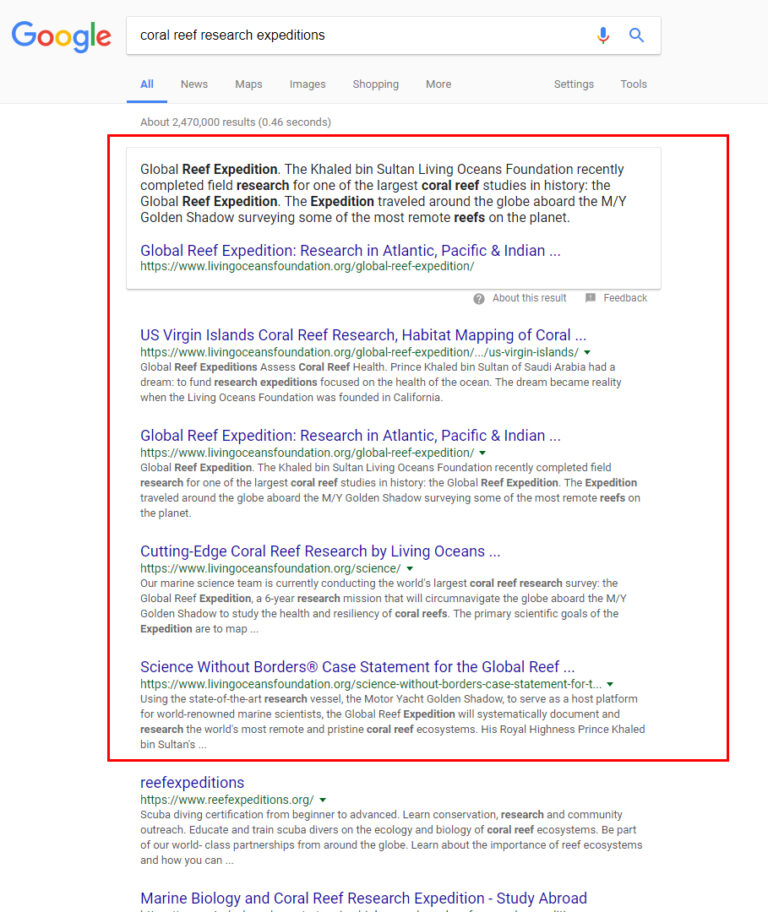Open the Settings menu
This screenshot has width=768, height=912.
[574, 84]
